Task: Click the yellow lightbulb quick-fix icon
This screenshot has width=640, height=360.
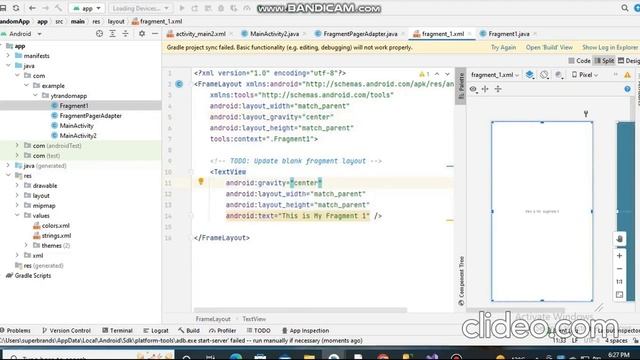Action: point(201,181)
